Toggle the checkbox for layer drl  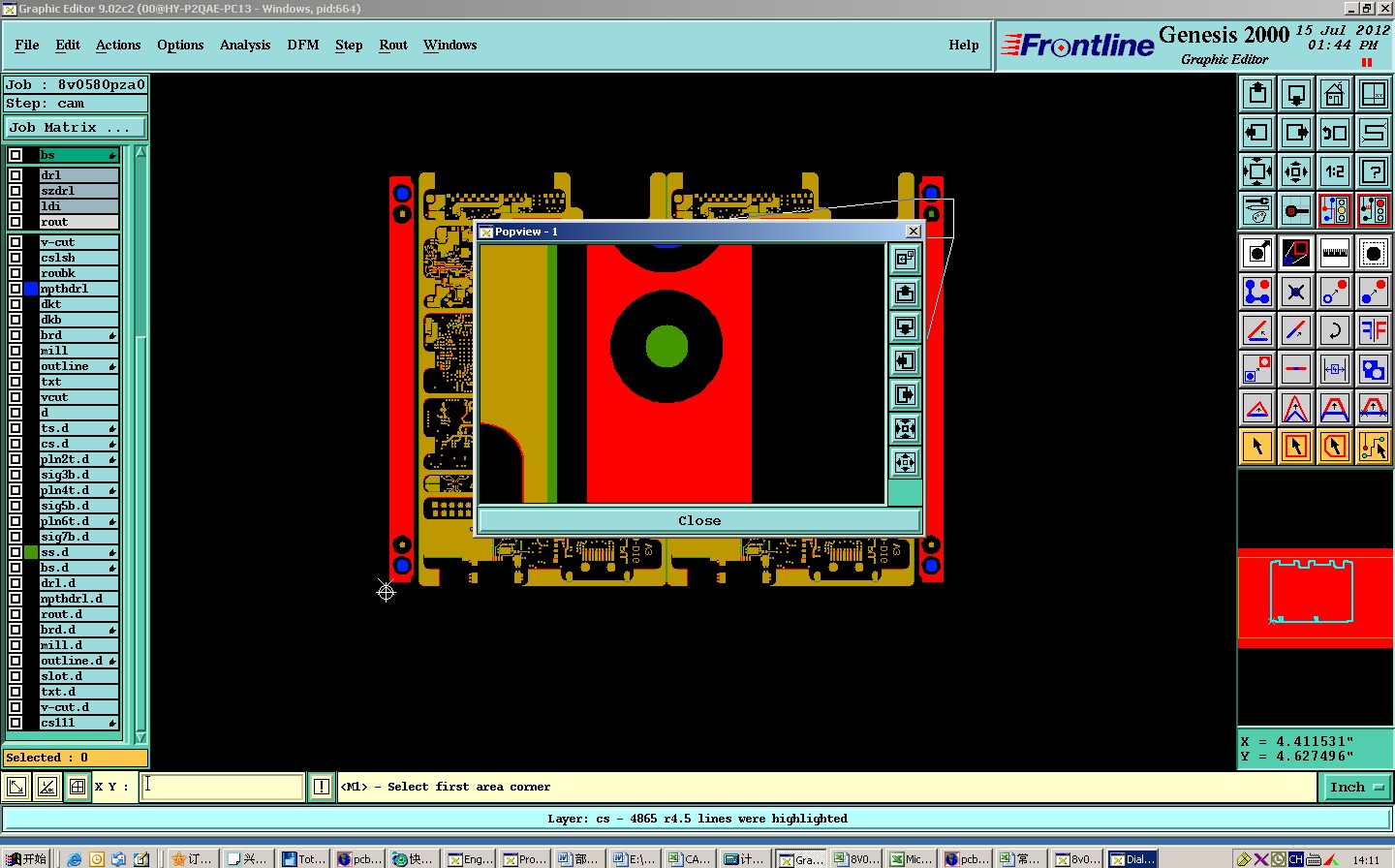click(15, 175)
